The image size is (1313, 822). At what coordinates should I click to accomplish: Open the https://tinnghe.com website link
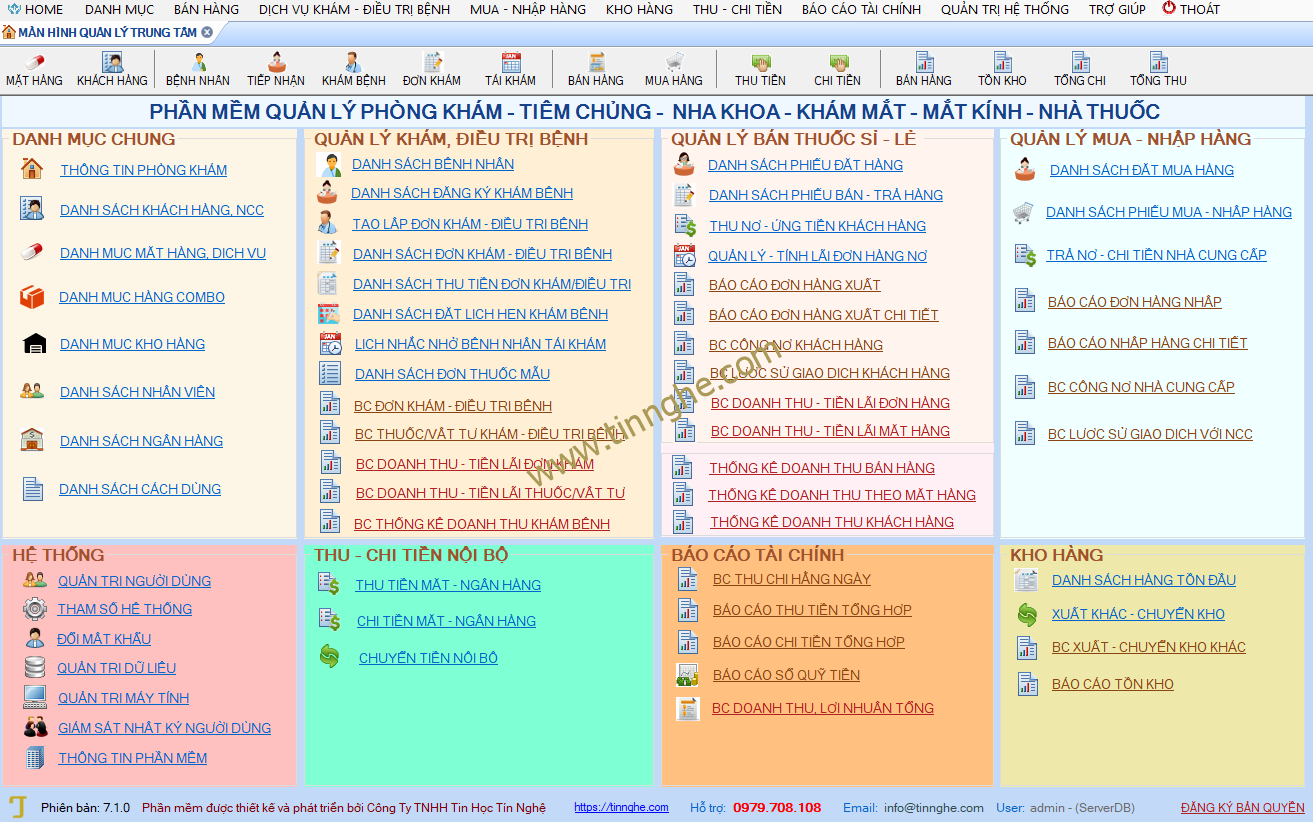point(621,807)
